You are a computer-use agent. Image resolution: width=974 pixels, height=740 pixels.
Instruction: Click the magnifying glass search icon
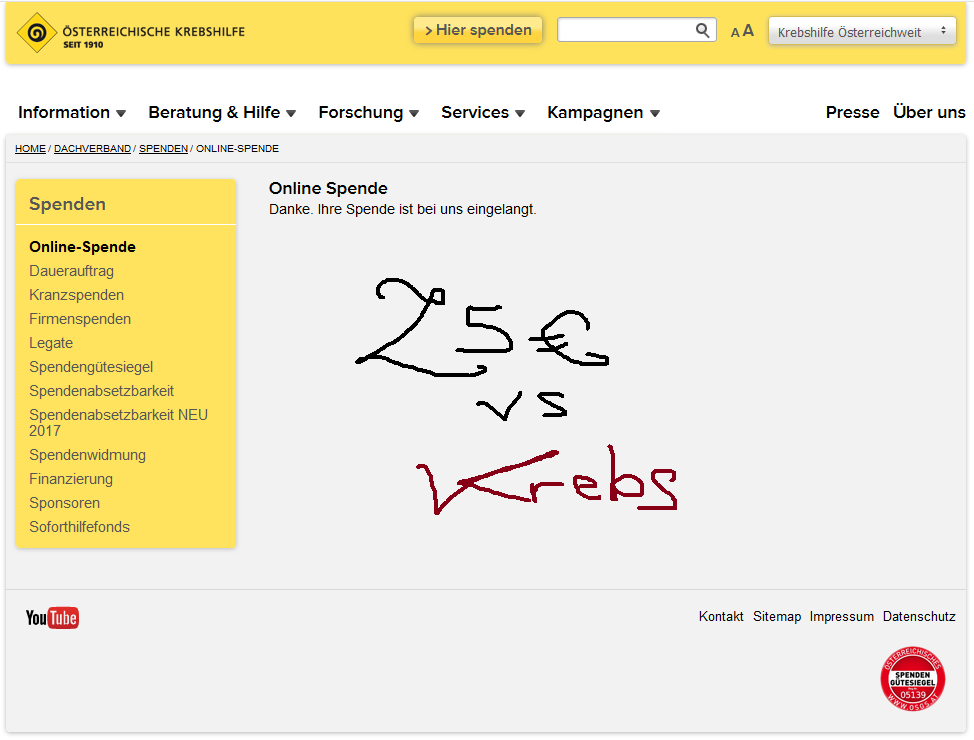(702, 30)
